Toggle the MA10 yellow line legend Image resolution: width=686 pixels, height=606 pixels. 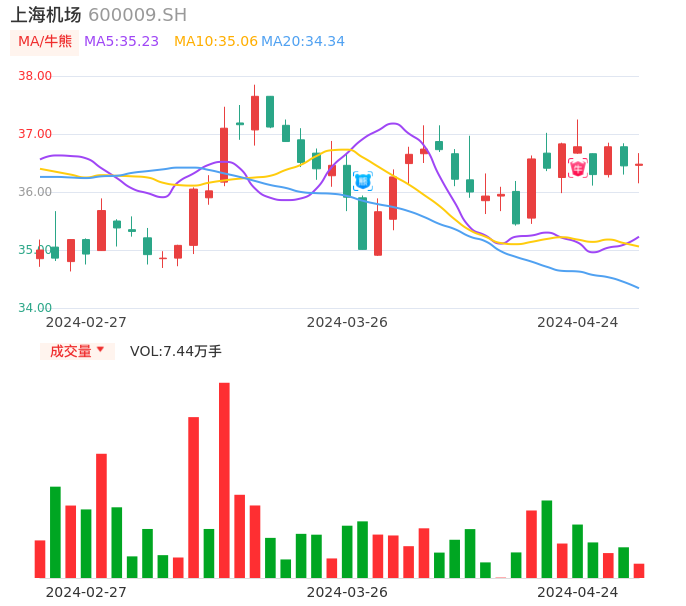tap(215, 42)
